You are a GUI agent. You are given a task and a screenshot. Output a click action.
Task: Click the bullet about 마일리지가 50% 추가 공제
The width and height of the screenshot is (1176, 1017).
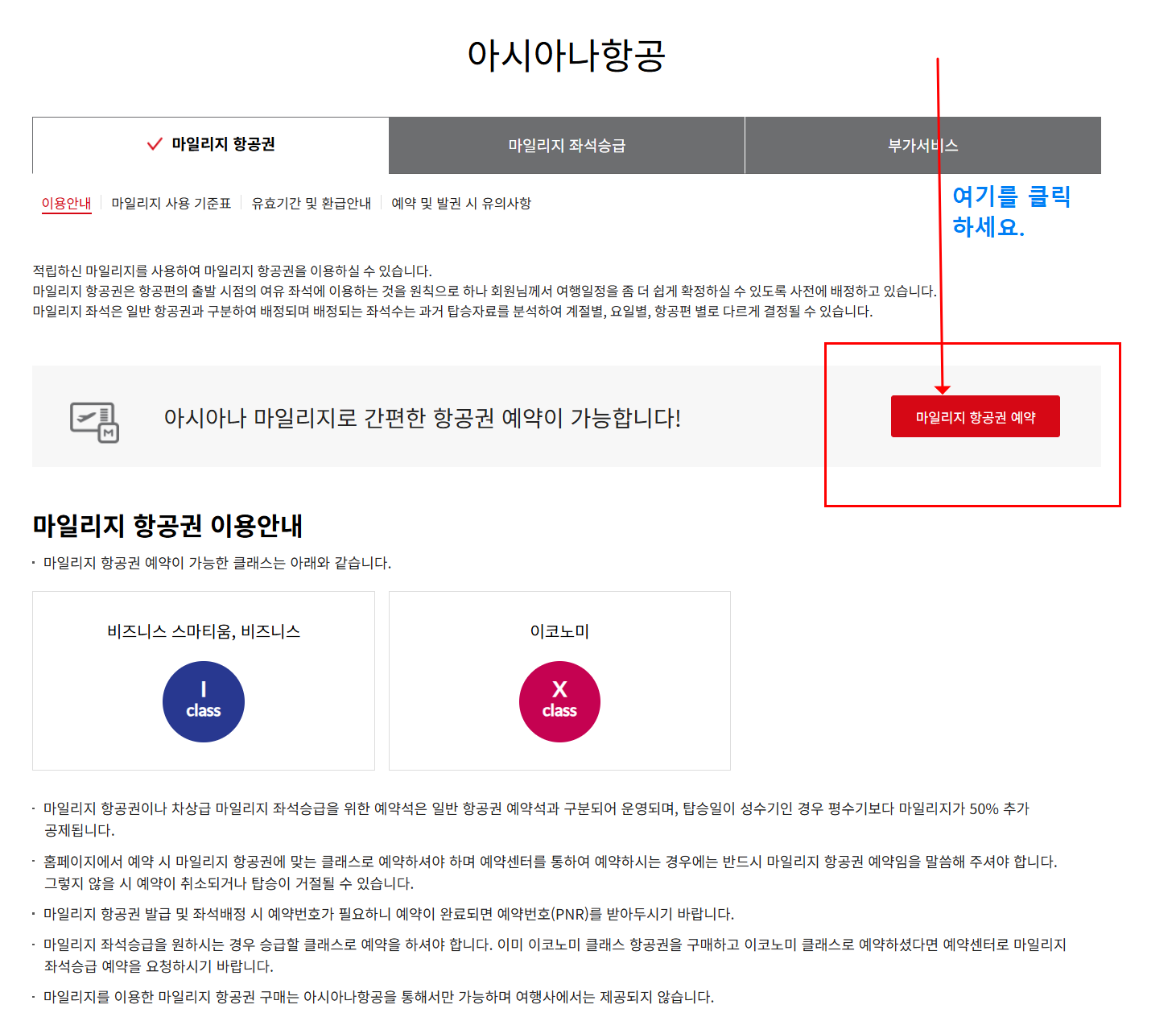click(537, 819)
